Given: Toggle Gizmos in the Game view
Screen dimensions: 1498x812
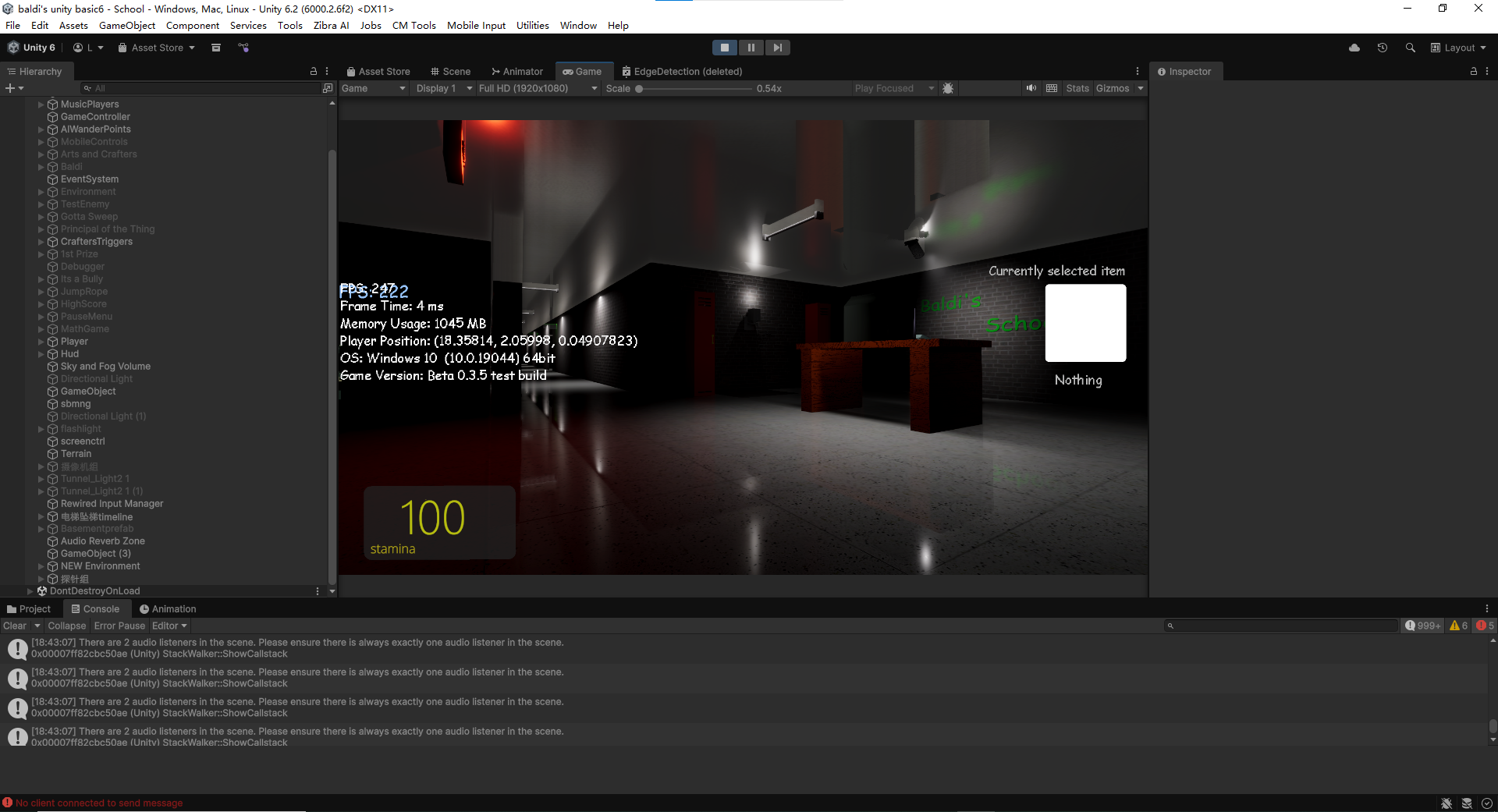Looking at the screenshot, I should click(1112, 88).
